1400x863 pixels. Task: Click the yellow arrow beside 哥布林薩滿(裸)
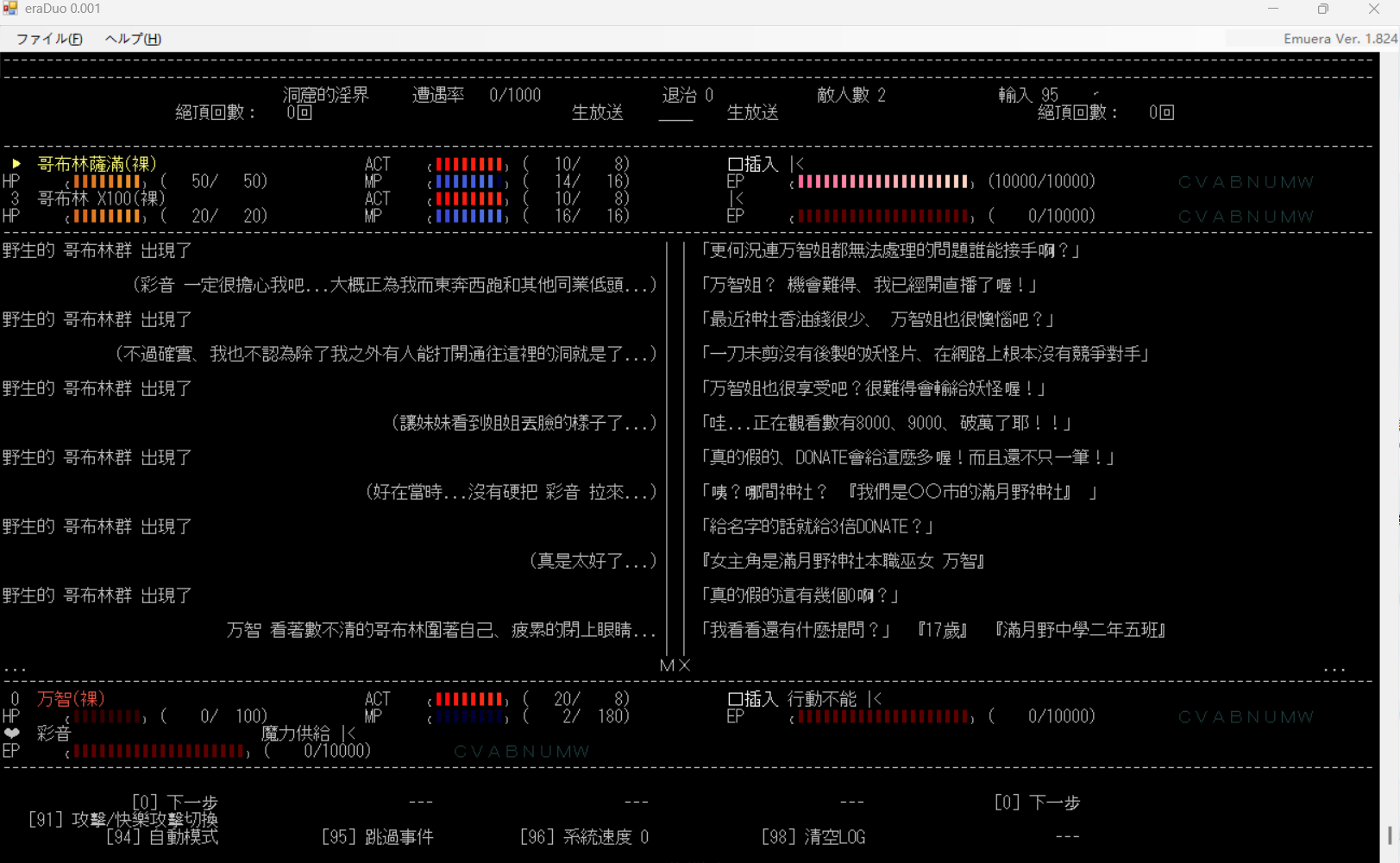click(16, 164)
